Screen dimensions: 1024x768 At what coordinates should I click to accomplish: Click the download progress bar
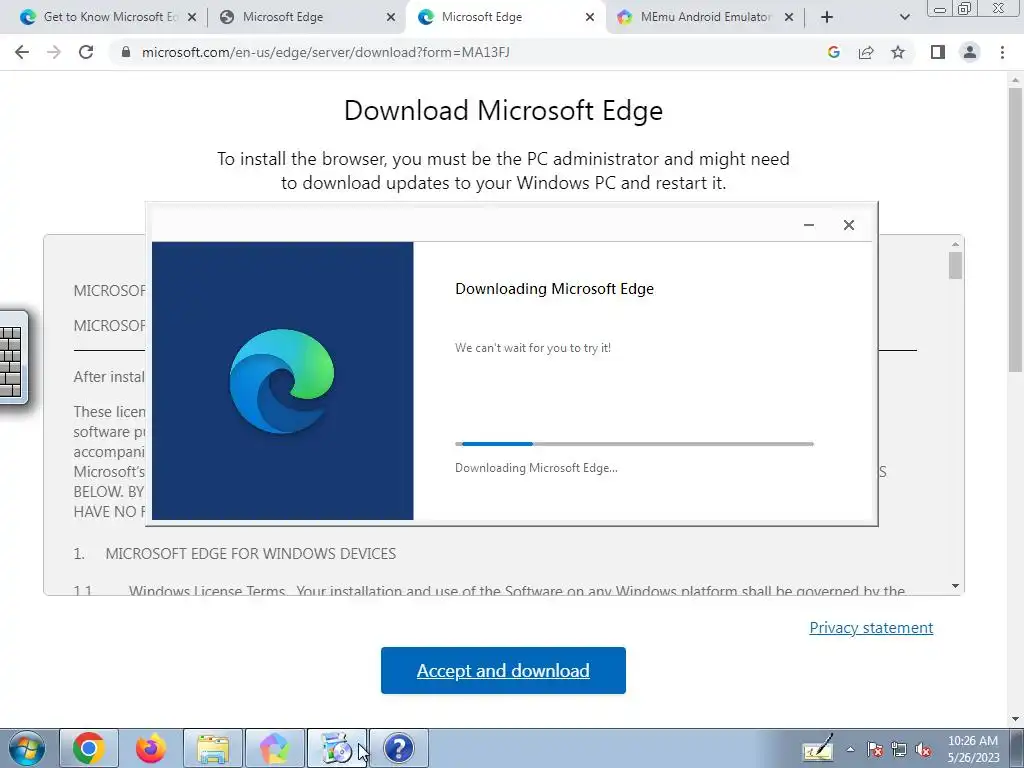[634, 444]
